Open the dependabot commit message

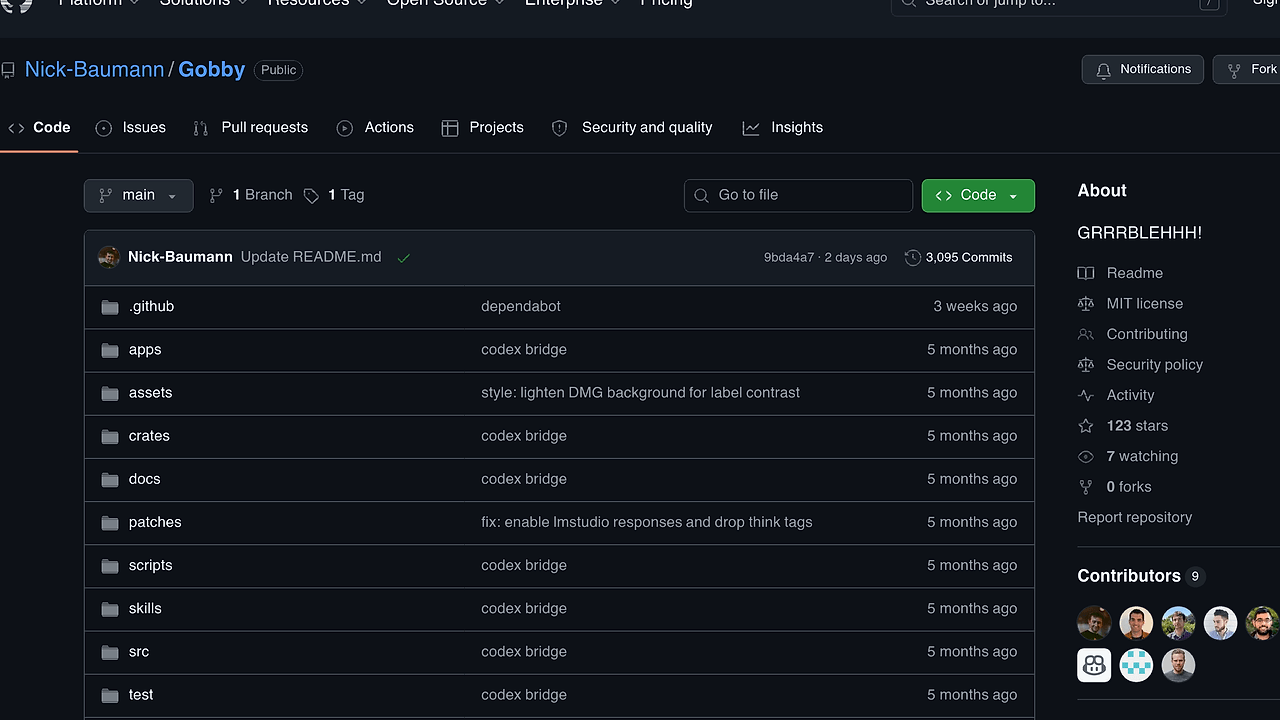521,307
